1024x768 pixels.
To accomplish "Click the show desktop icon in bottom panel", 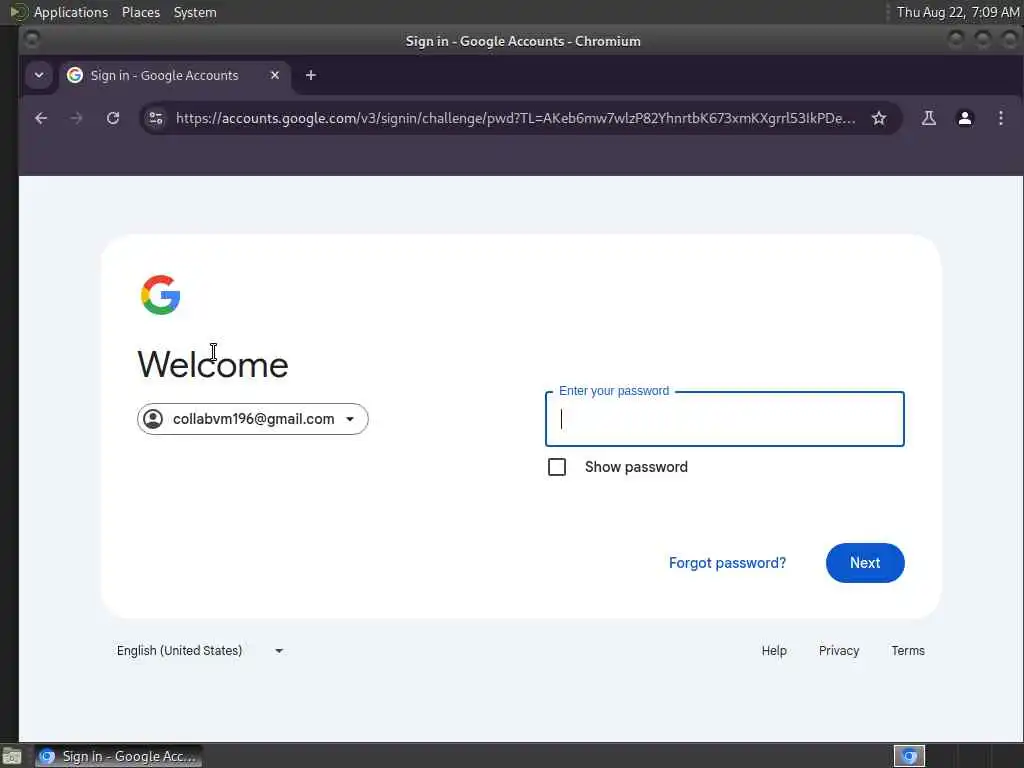I will tap(12, 757).
